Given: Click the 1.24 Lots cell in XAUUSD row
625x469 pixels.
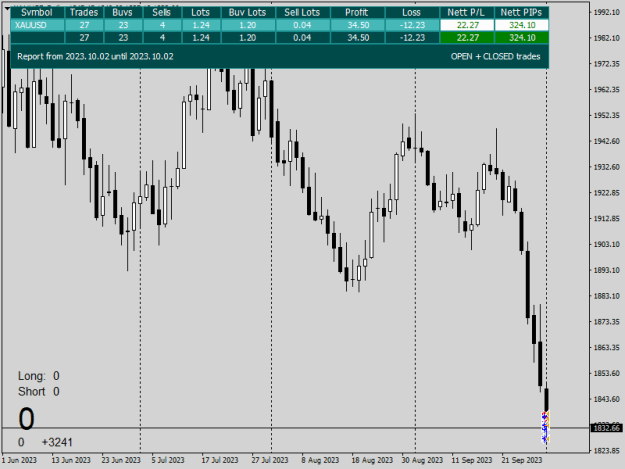Looking at the screenshot, I should click(201, 25).
